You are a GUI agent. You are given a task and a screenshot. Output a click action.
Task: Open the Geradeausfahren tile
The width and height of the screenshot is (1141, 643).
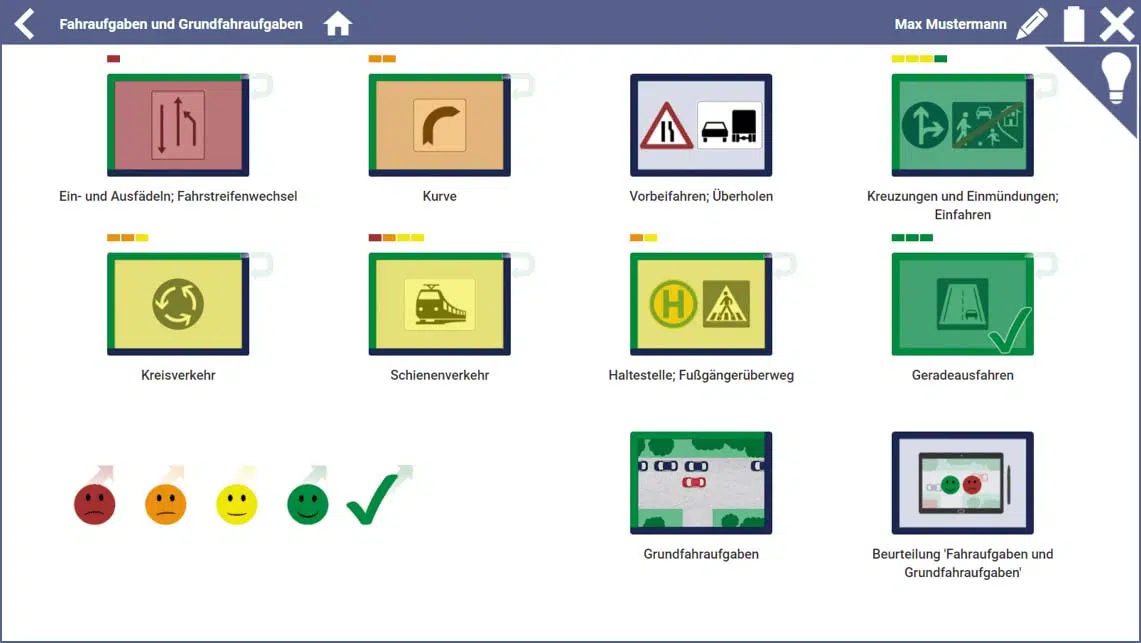(x=962, y=304)
